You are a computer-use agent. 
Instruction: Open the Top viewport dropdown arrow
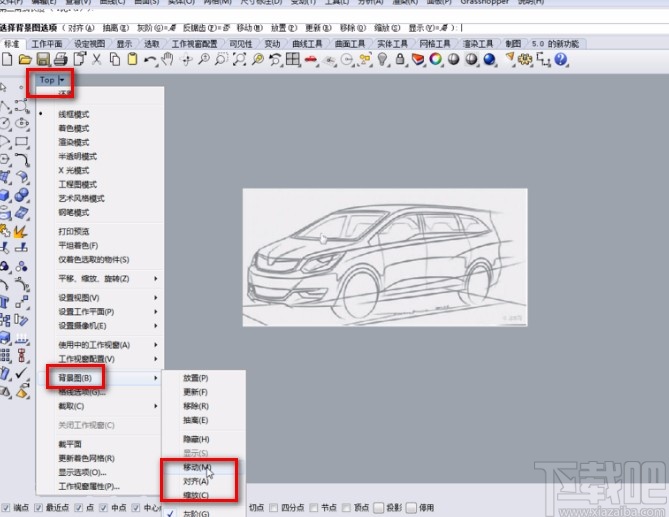62,79
